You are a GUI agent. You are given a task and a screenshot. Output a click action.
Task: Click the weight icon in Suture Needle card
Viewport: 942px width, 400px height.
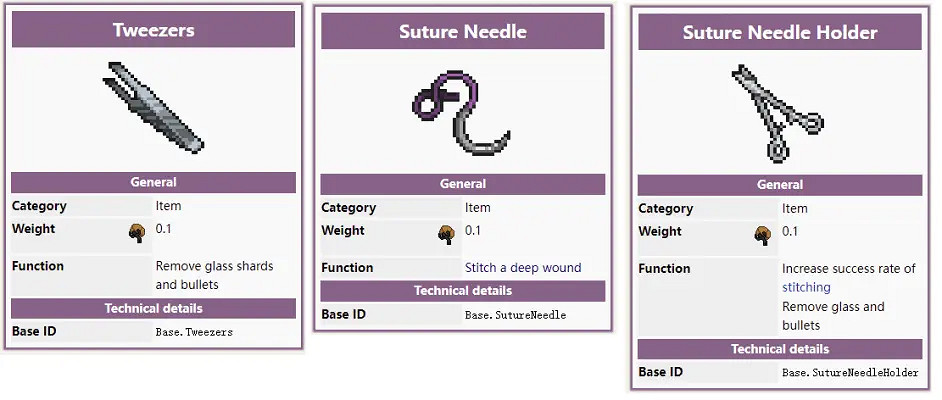[x=446, y=234]
